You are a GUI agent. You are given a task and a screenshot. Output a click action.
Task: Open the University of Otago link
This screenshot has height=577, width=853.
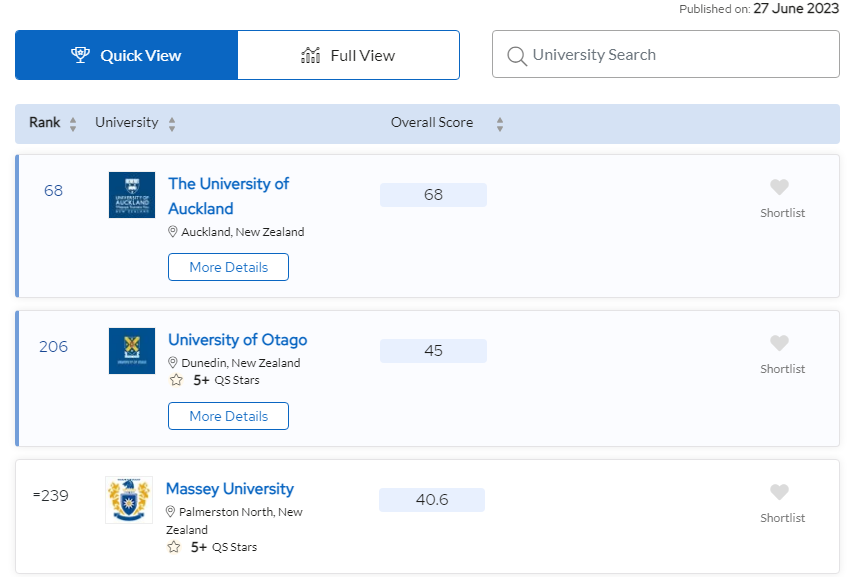pyautogui.click(x=238, y=340)
